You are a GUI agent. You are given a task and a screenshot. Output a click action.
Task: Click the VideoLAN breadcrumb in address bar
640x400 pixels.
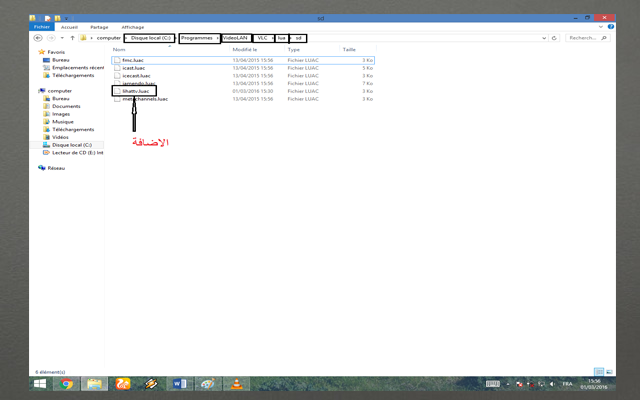(238, 38)
